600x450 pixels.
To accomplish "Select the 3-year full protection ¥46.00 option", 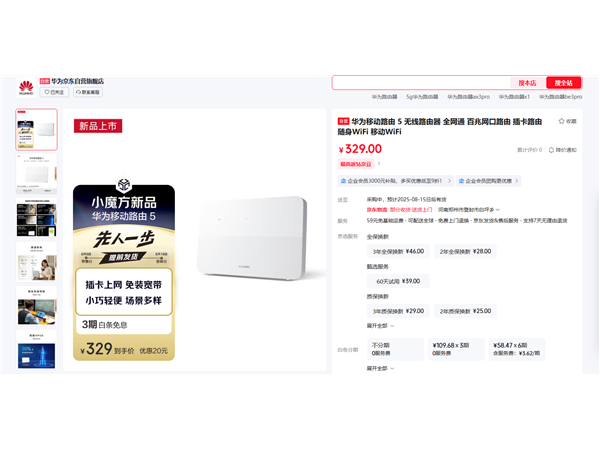I will click(x=398, y=251).
